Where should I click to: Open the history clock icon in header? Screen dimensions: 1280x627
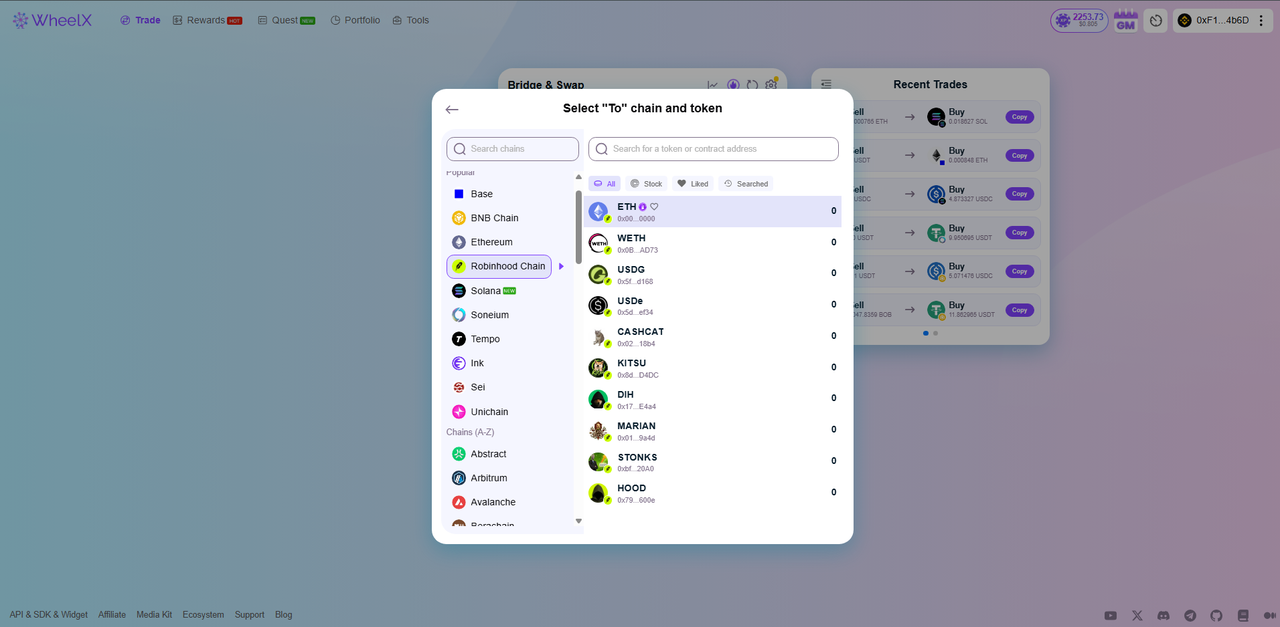point(1155,20)
